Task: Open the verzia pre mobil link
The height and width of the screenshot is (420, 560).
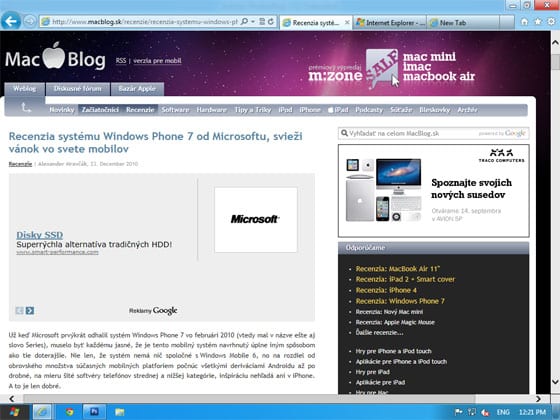Action: (x=157, y=60)
